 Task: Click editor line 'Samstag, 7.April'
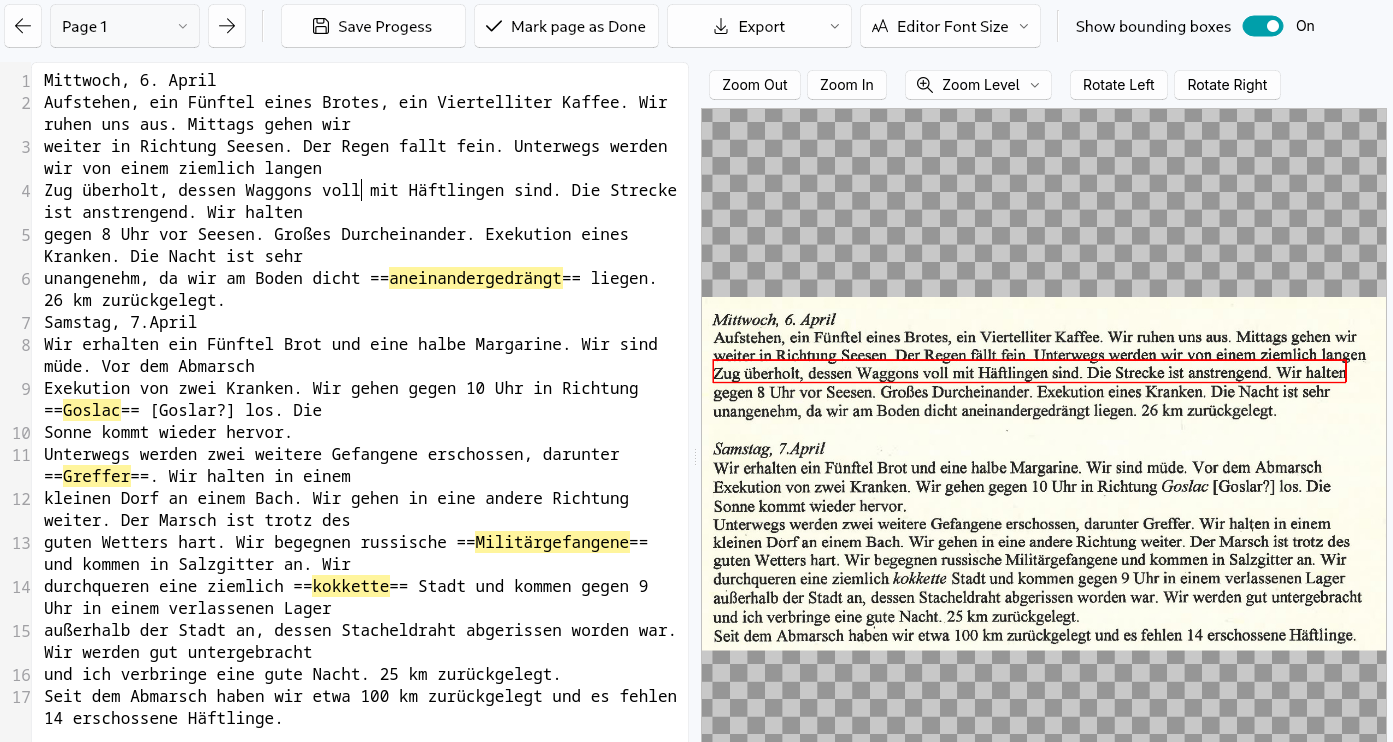coord(120,322)
